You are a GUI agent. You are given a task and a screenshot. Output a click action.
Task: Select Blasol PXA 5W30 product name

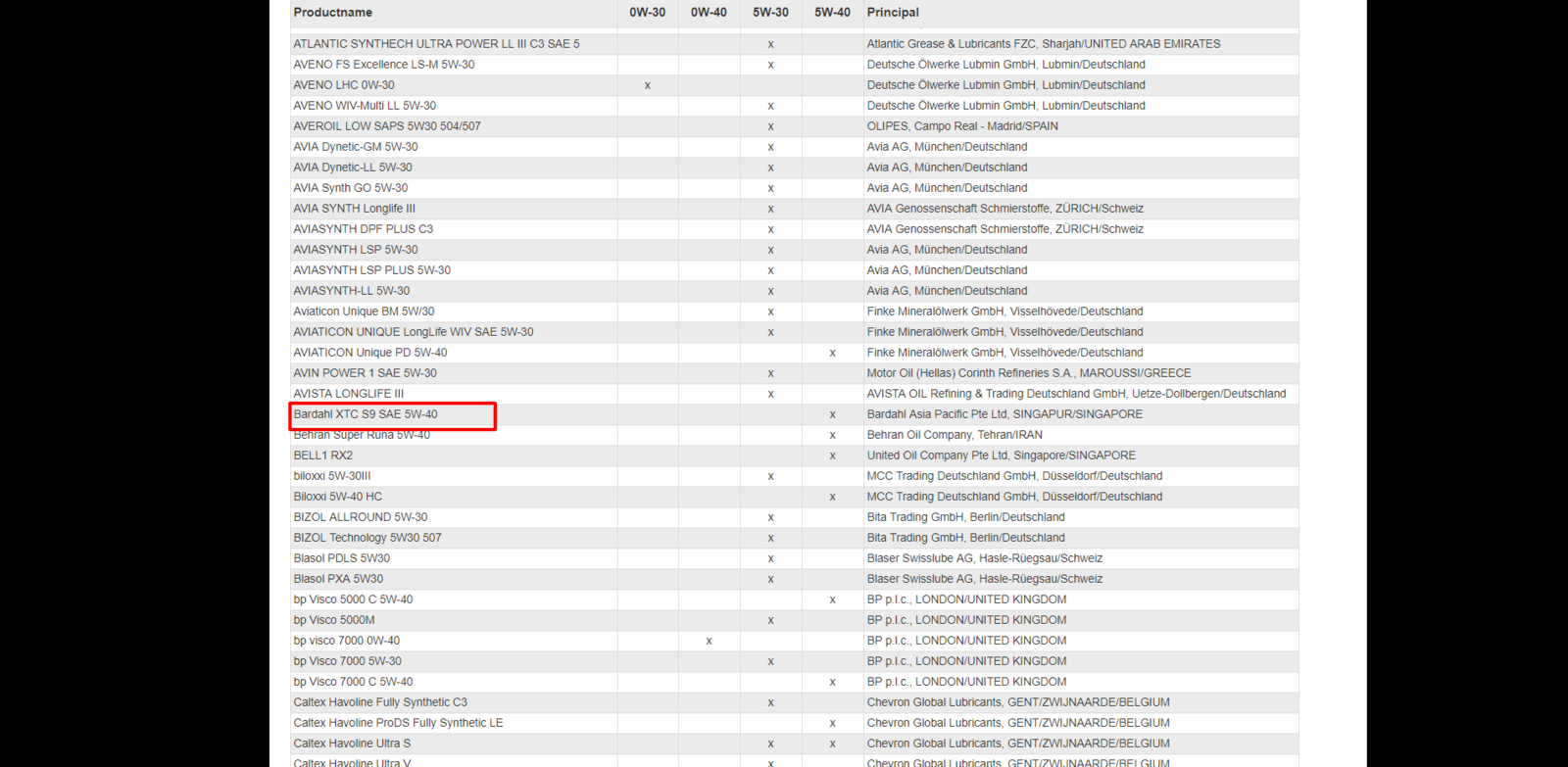point(338,579)
